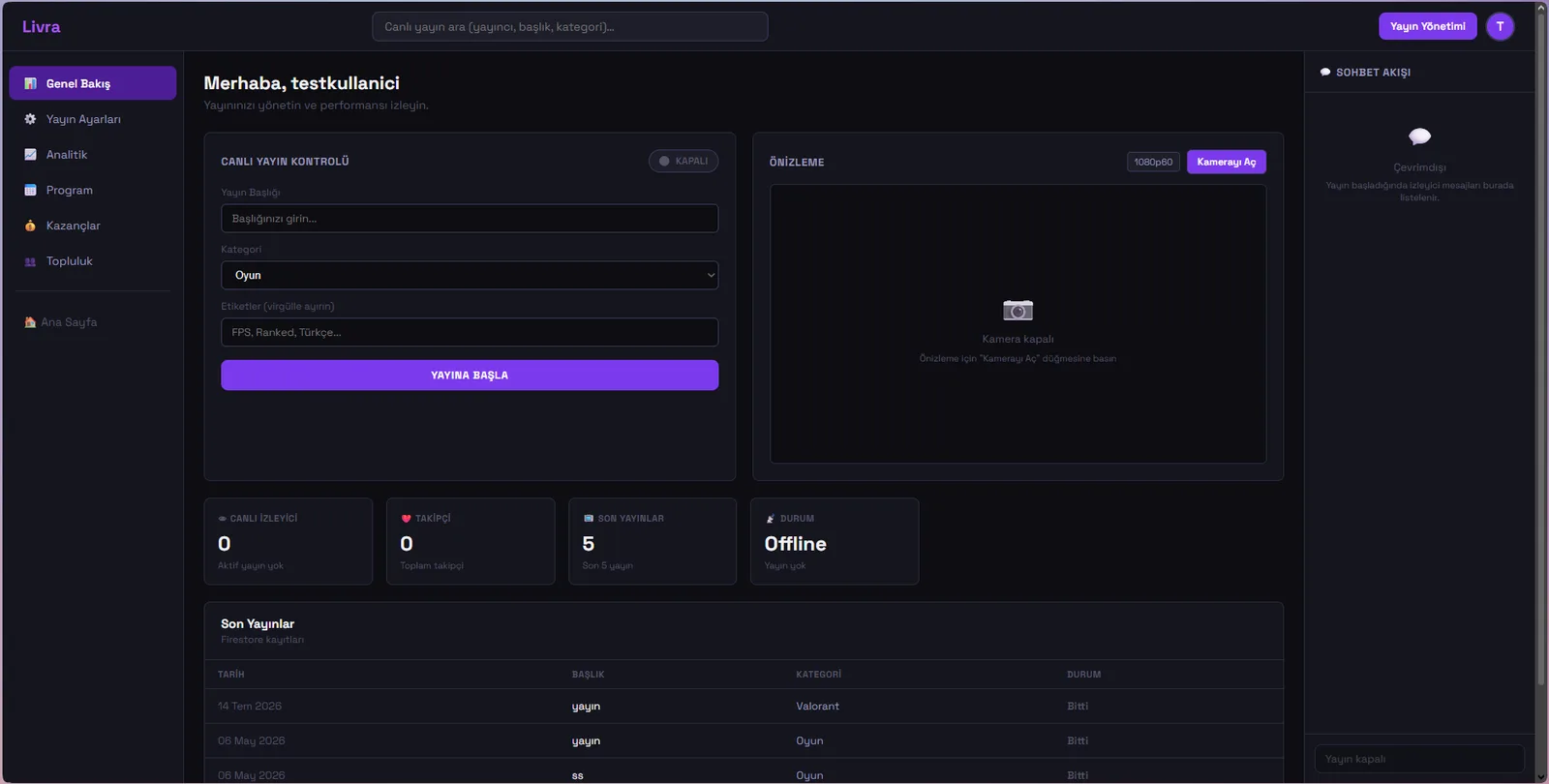Click the Canlı İzleyici eye icon

(223, 519)
